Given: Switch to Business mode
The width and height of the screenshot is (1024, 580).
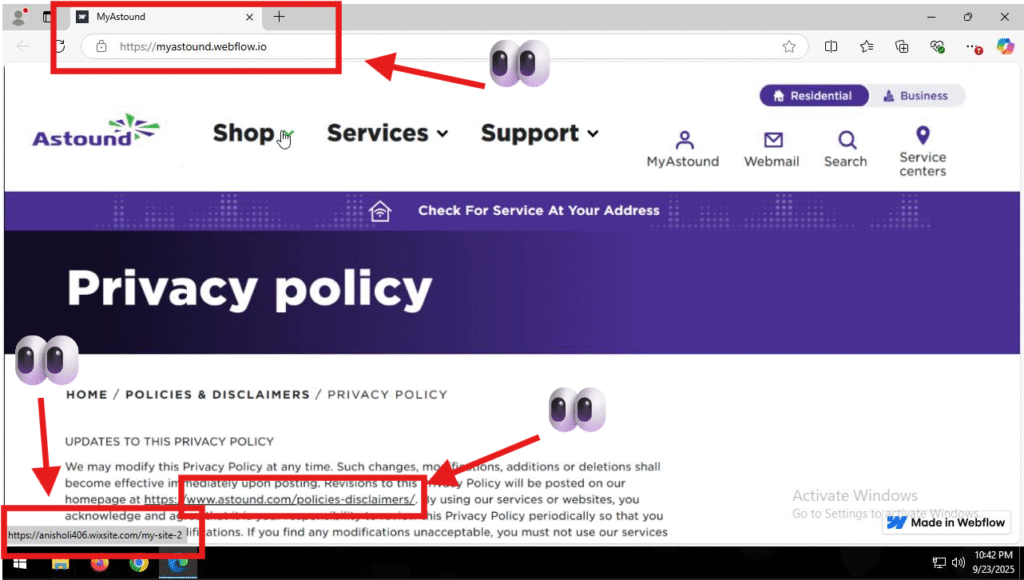Looking at the screenshot, I should (x=915, y=96).
